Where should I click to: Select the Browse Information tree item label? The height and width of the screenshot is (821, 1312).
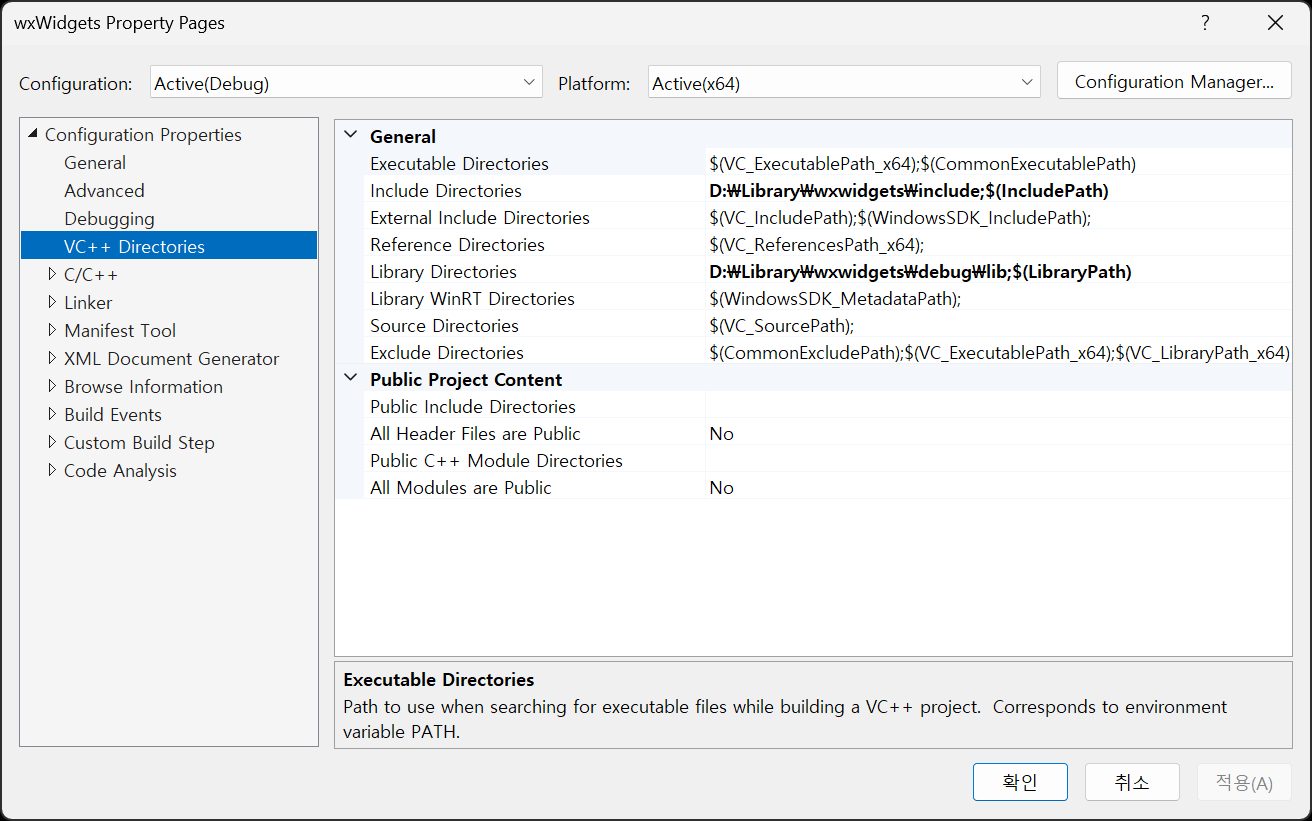point(143,386)
